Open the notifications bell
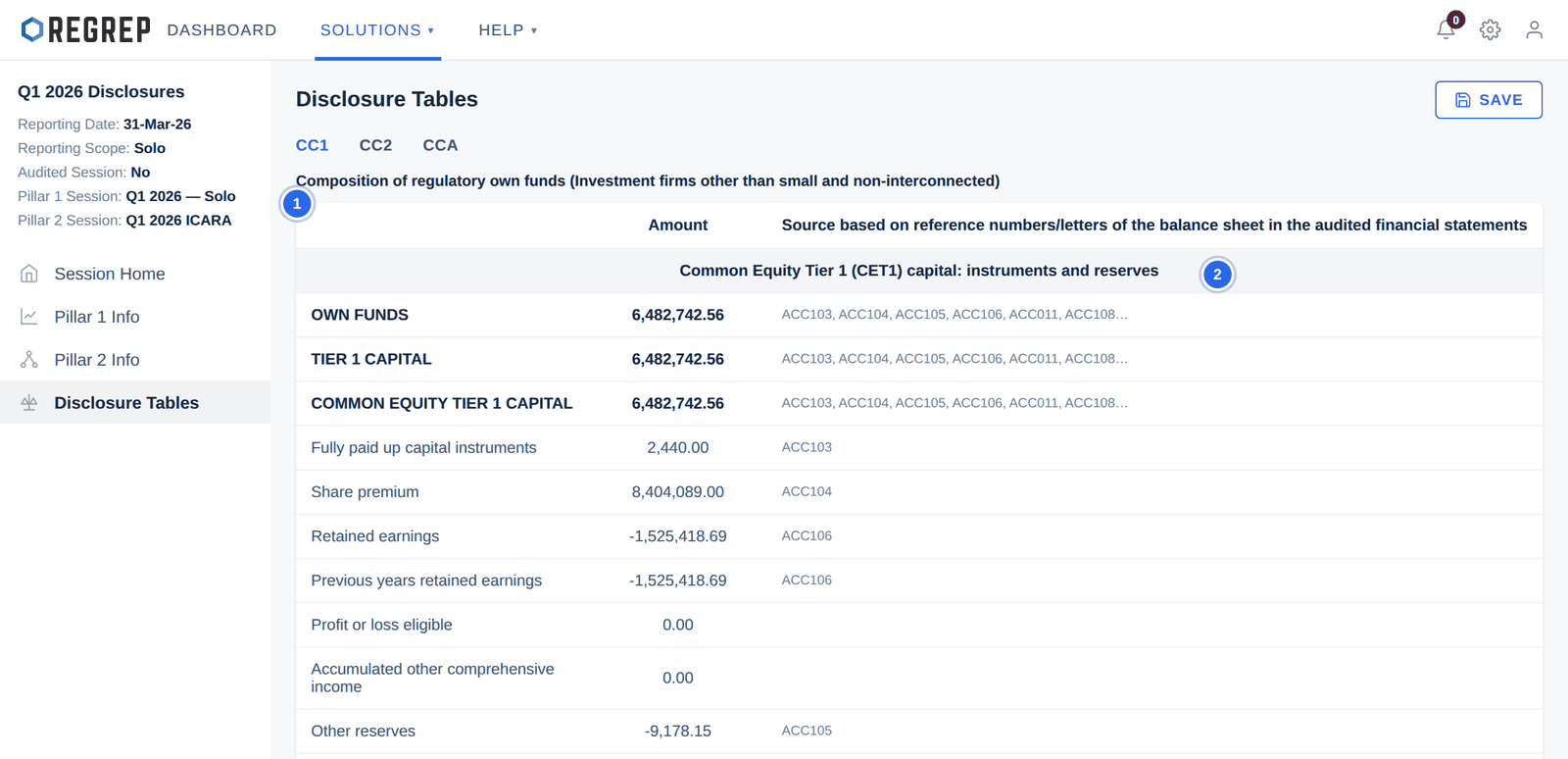The height and width of the screenshot is (759, 1568). (1445, 30)
